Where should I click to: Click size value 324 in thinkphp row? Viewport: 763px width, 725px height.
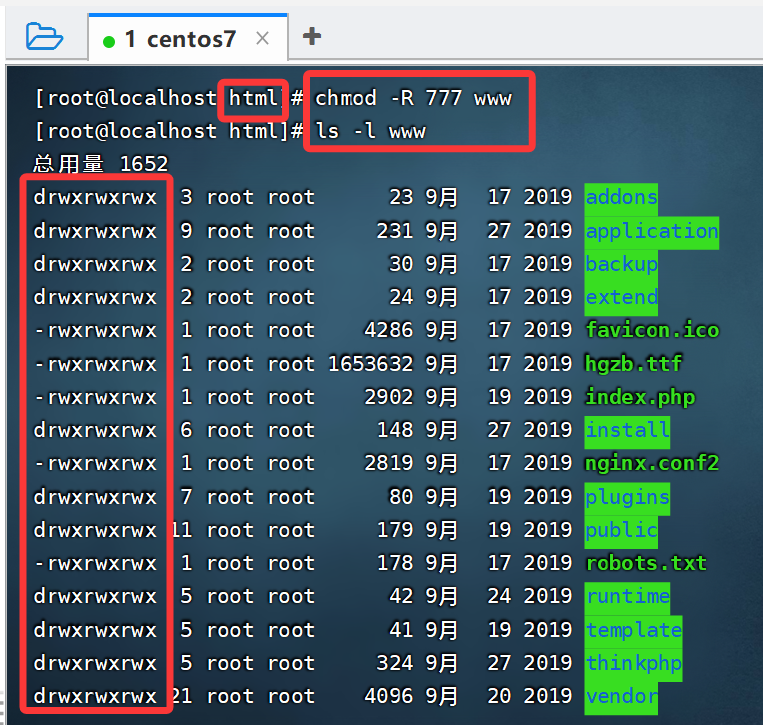point(395,663)
